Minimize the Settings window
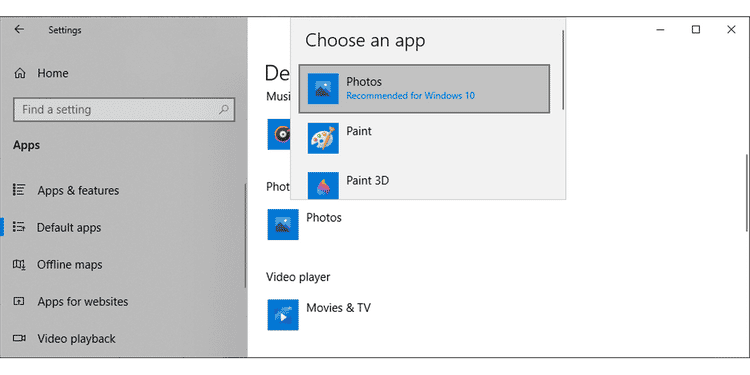This screenshot has height=375, width=750. coord(661,30)
